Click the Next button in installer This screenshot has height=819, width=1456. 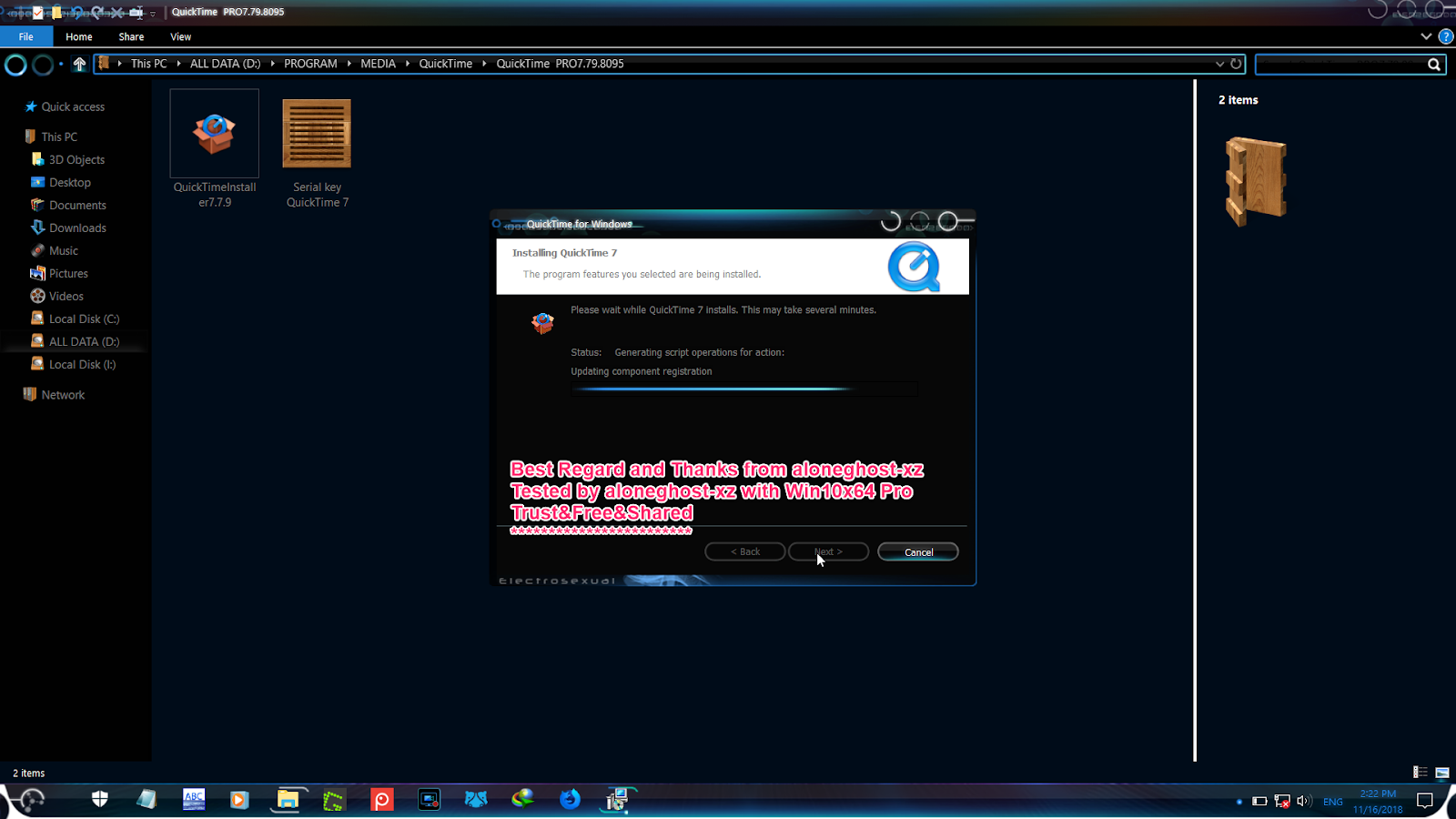coord(828,552)
